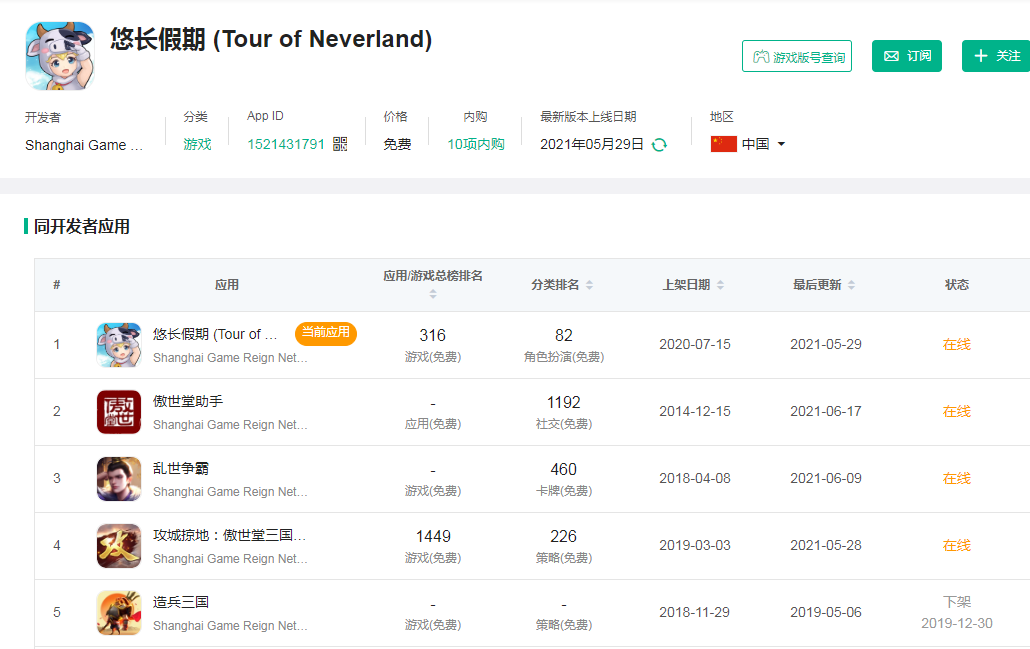The height and width of the screenshot is (649, 1030).
Task: Click the 同开发者应用 section heading
Action: 81,227
